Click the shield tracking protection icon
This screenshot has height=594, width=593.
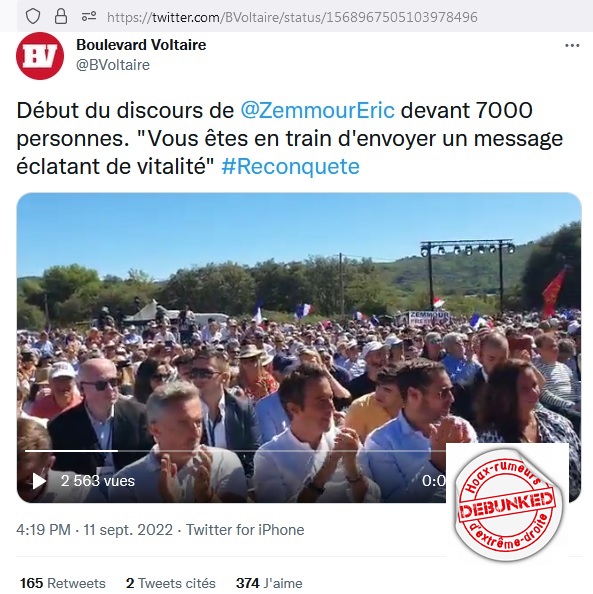pyautogui.click(x=33, y=16)
